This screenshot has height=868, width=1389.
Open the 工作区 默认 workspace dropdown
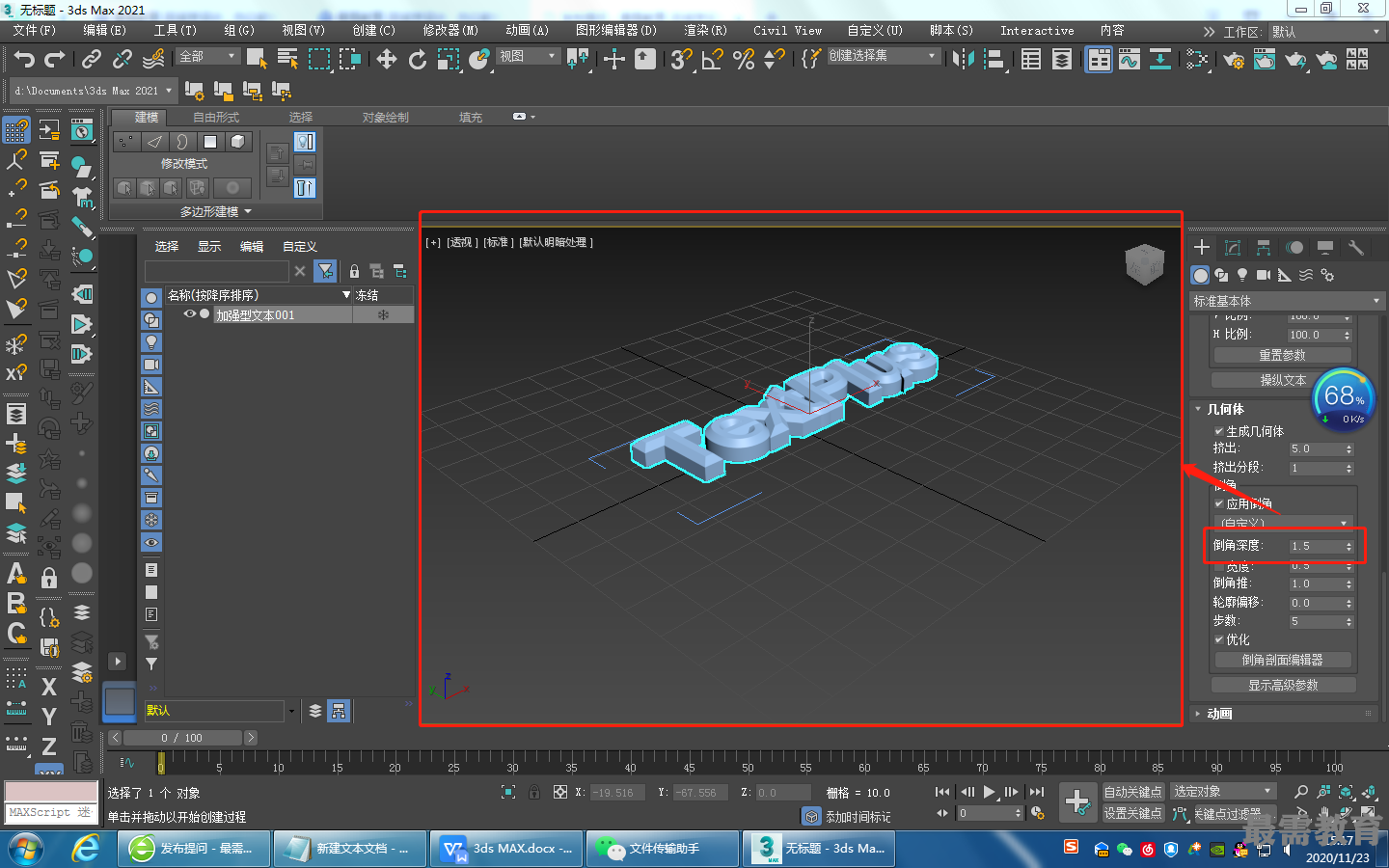pos(1325,32)
